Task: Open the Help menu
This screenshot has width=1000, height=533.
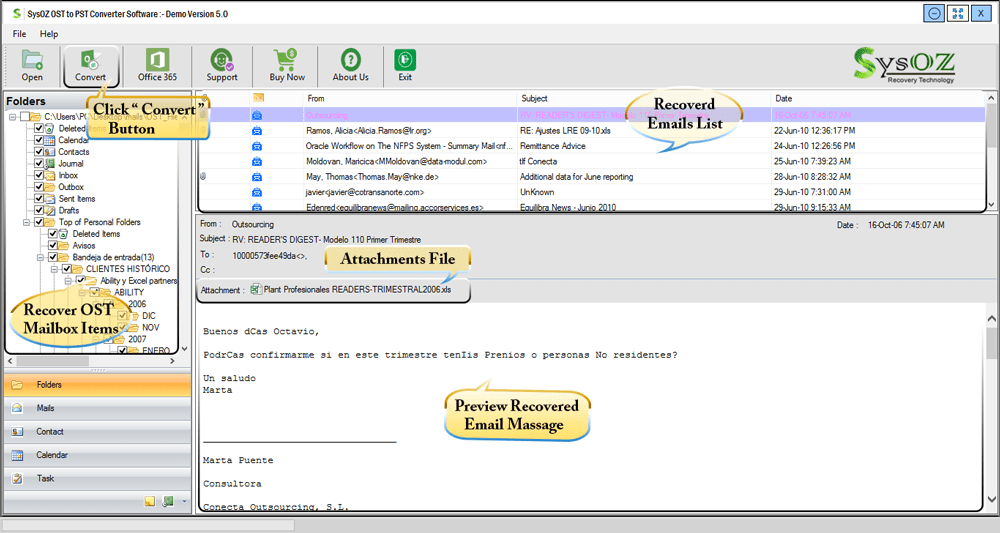Action: (x=49, y=34)
